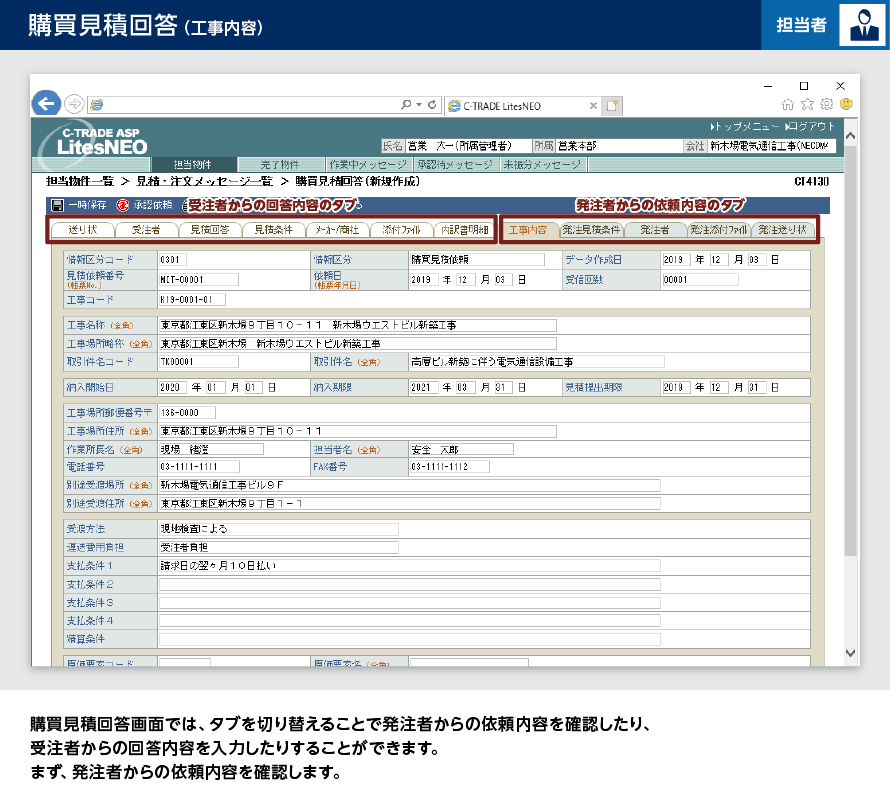Click the browser forward arrow button
Image resolution: width=890 pixels, height=810 pixels.
73,104
